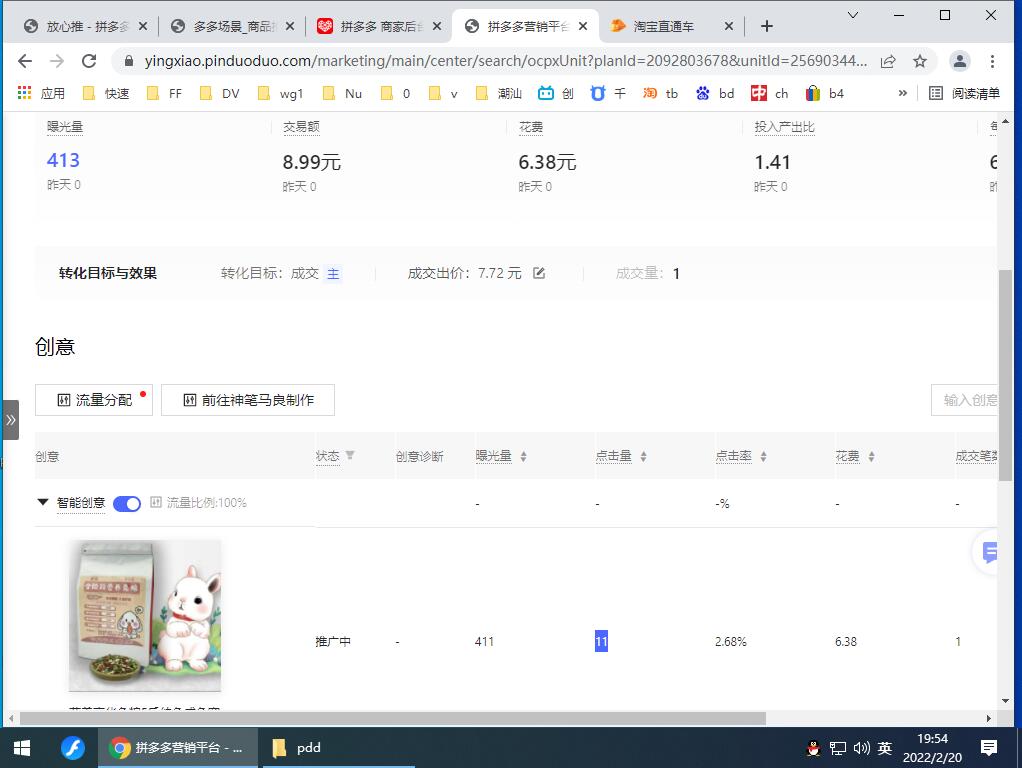Reload the current page
Screen dimensions: 1022x768
point(89,61)
